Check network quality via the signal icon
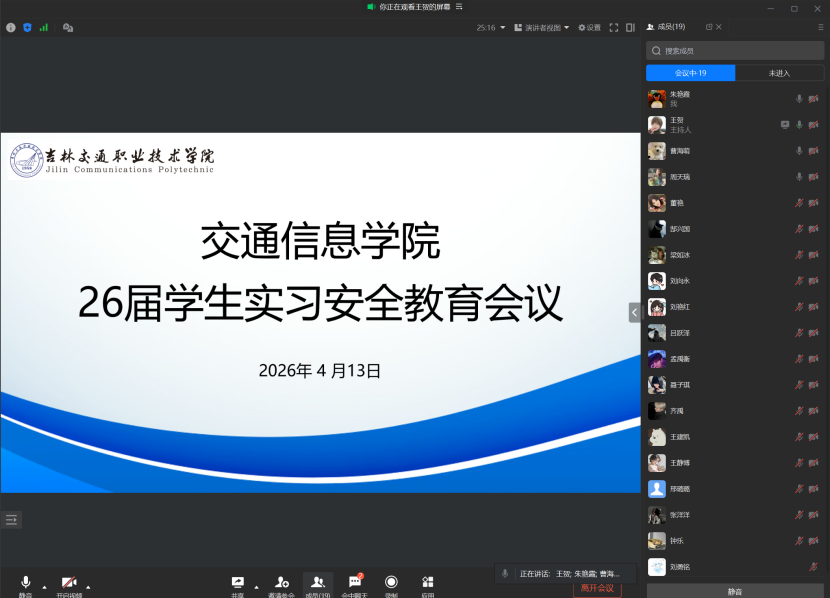Viewport: 830px width, 598px height. pos(44,27)
